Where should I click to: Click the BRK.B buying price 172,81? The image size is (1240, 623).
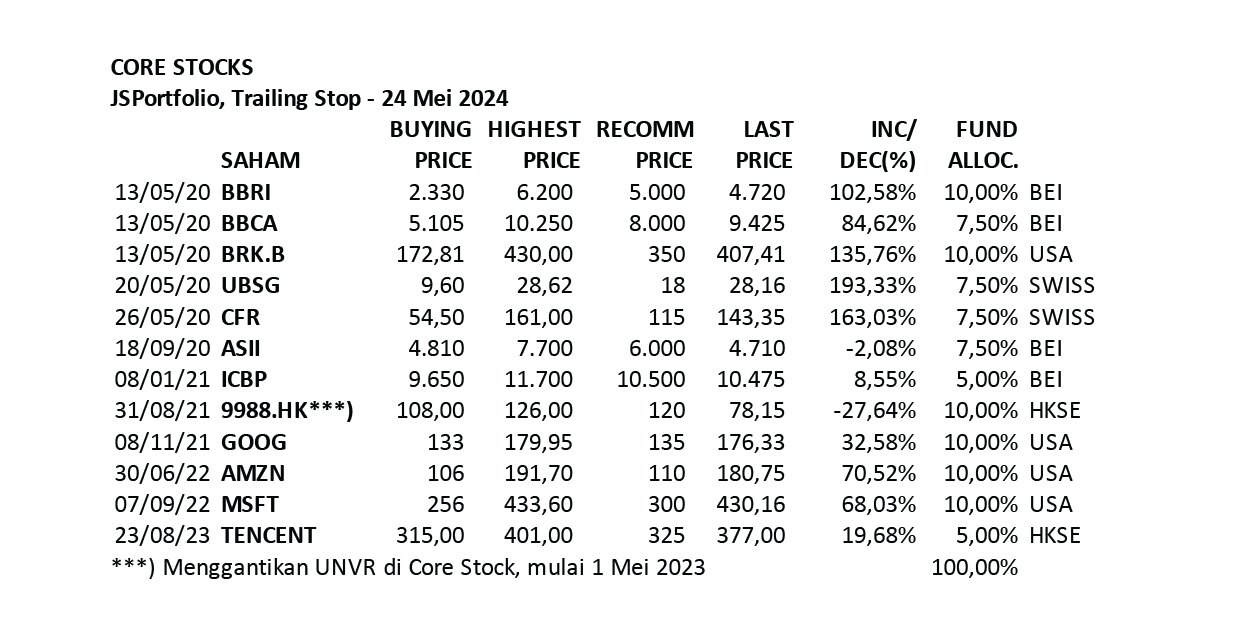point(432,254)
